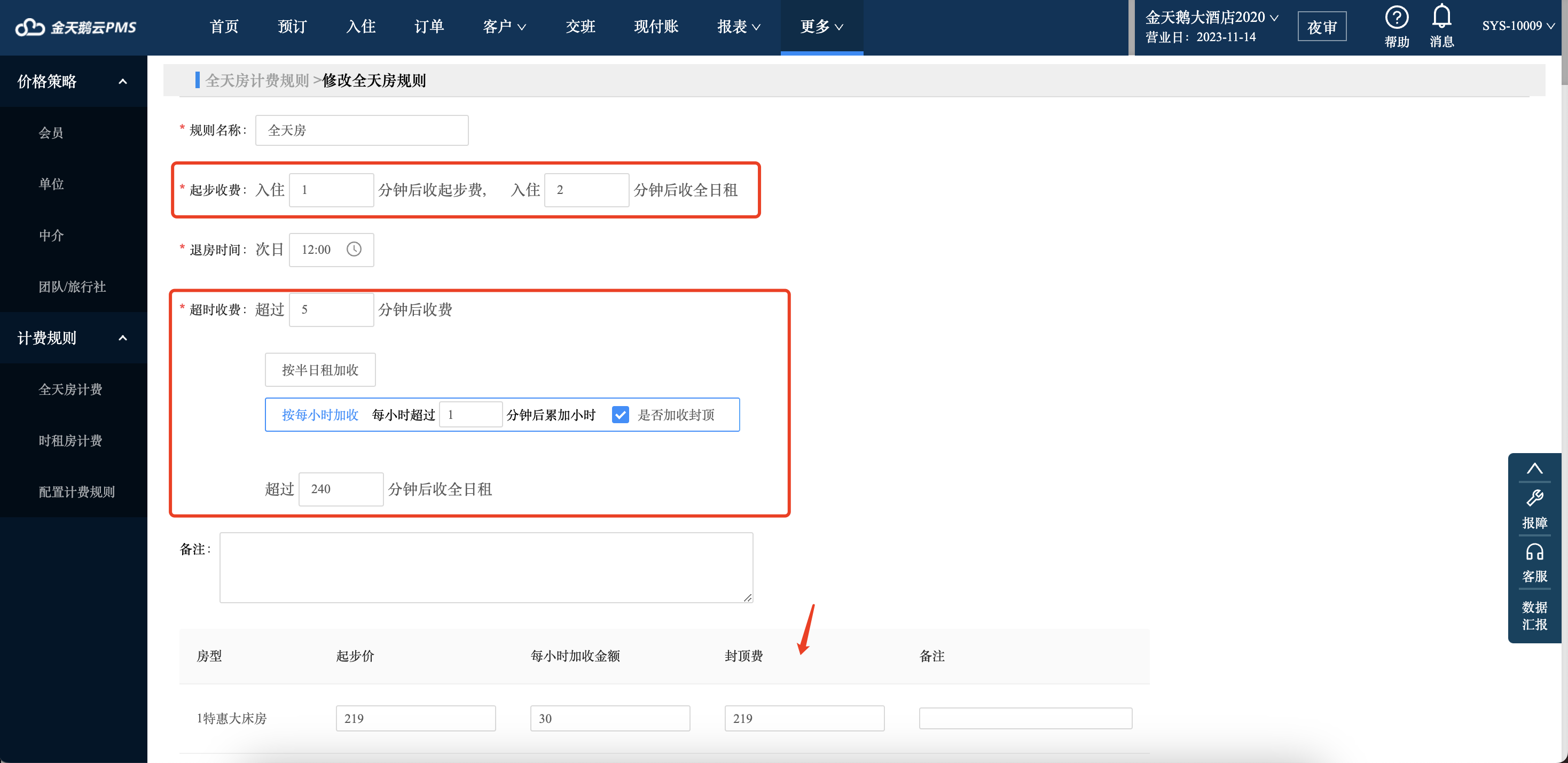Click the clock icon in 退房时间 field
The image size is (1568, 763).
coord(354,249)
